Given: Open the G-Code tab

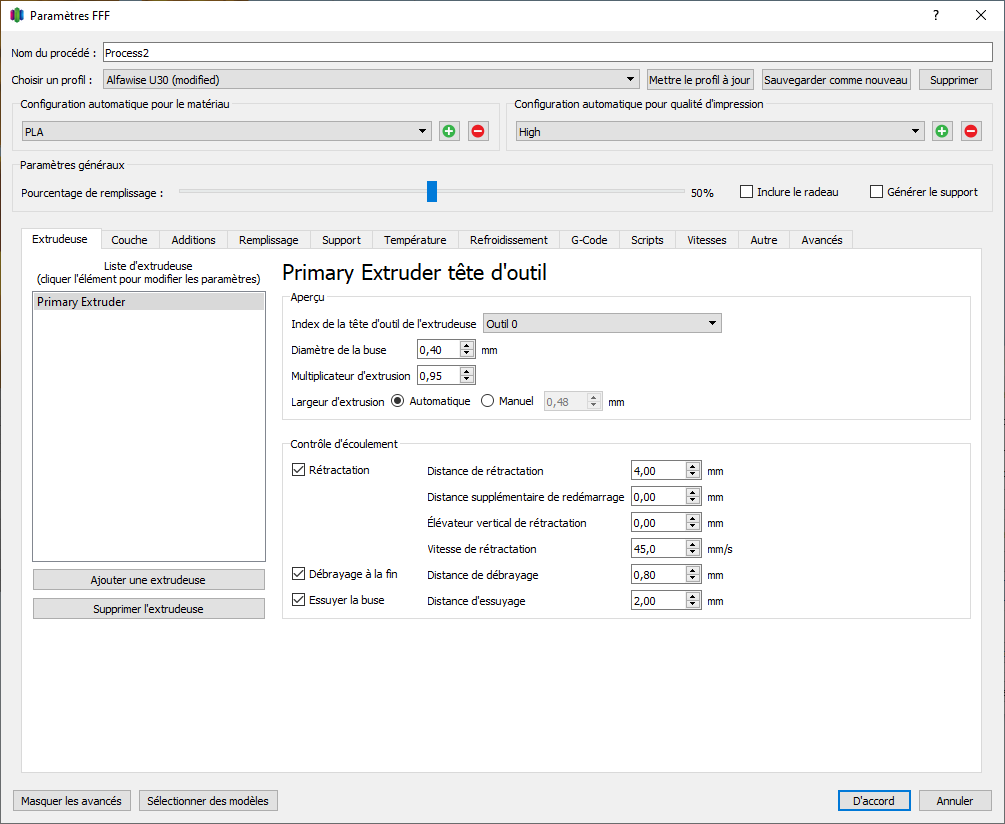Looking at the screenshot, I should tap(589, 240).
